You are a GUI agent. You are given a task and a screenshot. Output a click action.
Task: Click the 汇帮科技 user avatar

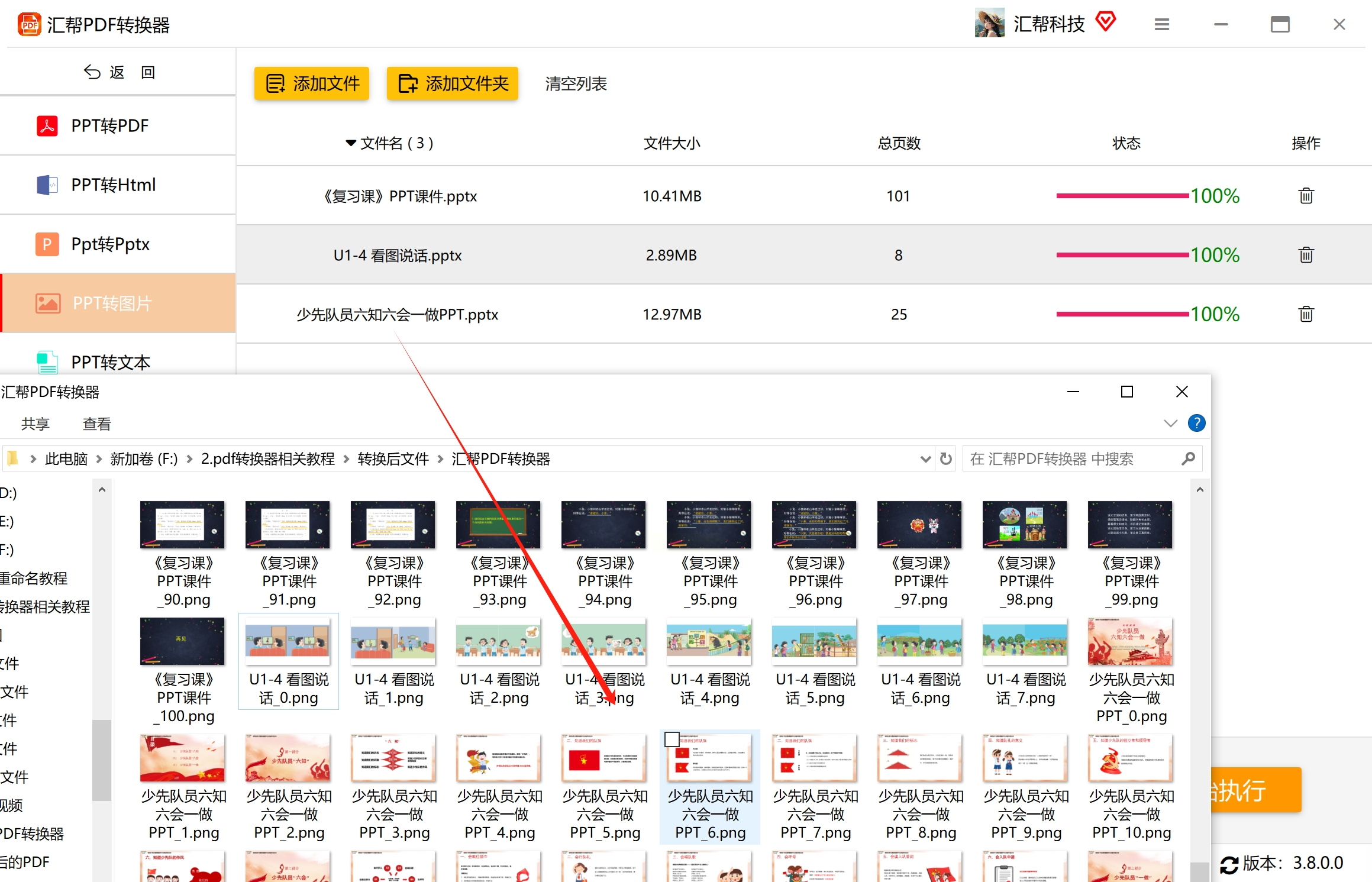[989, 24]
